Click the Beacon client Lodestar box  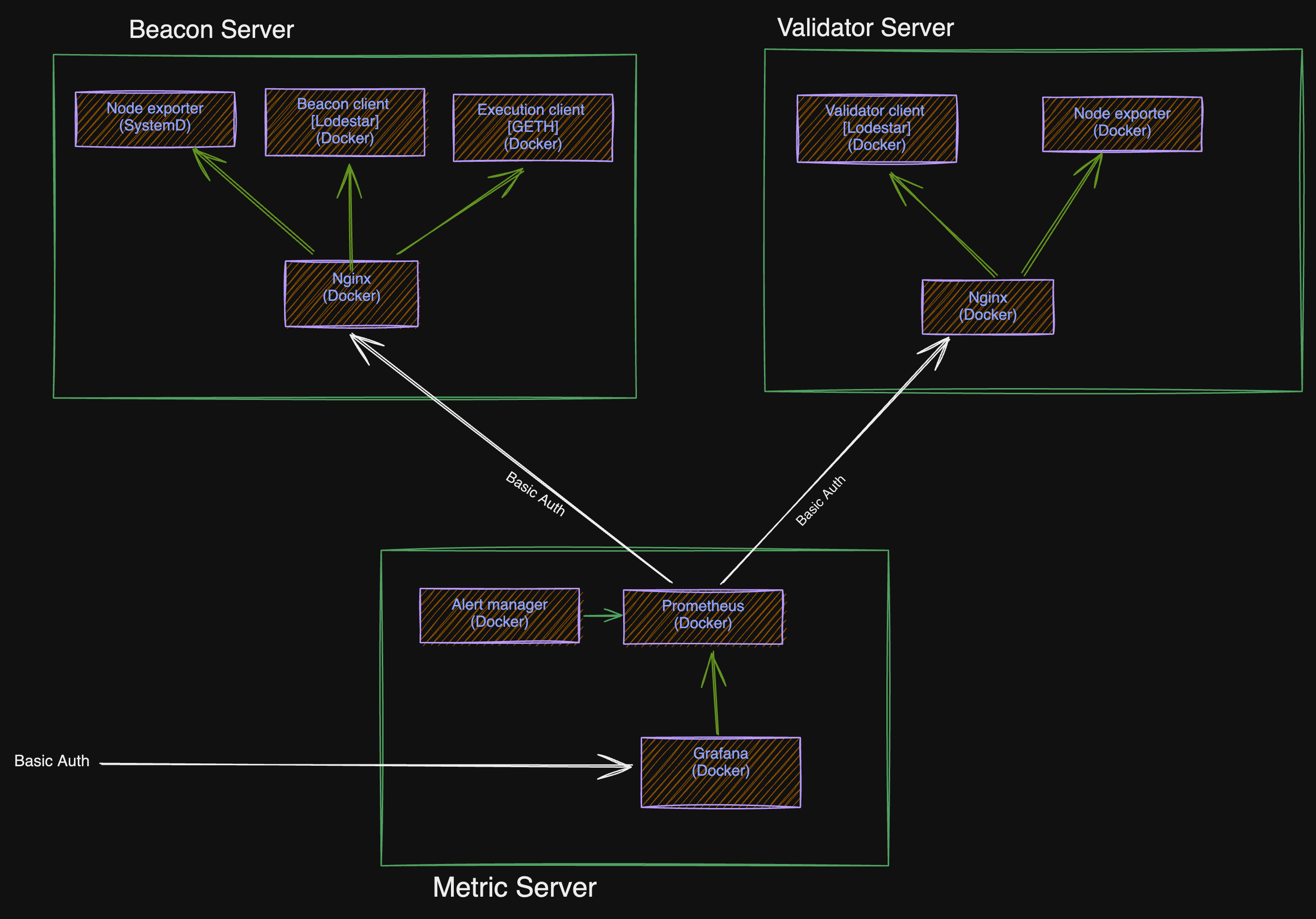[344, 122]
